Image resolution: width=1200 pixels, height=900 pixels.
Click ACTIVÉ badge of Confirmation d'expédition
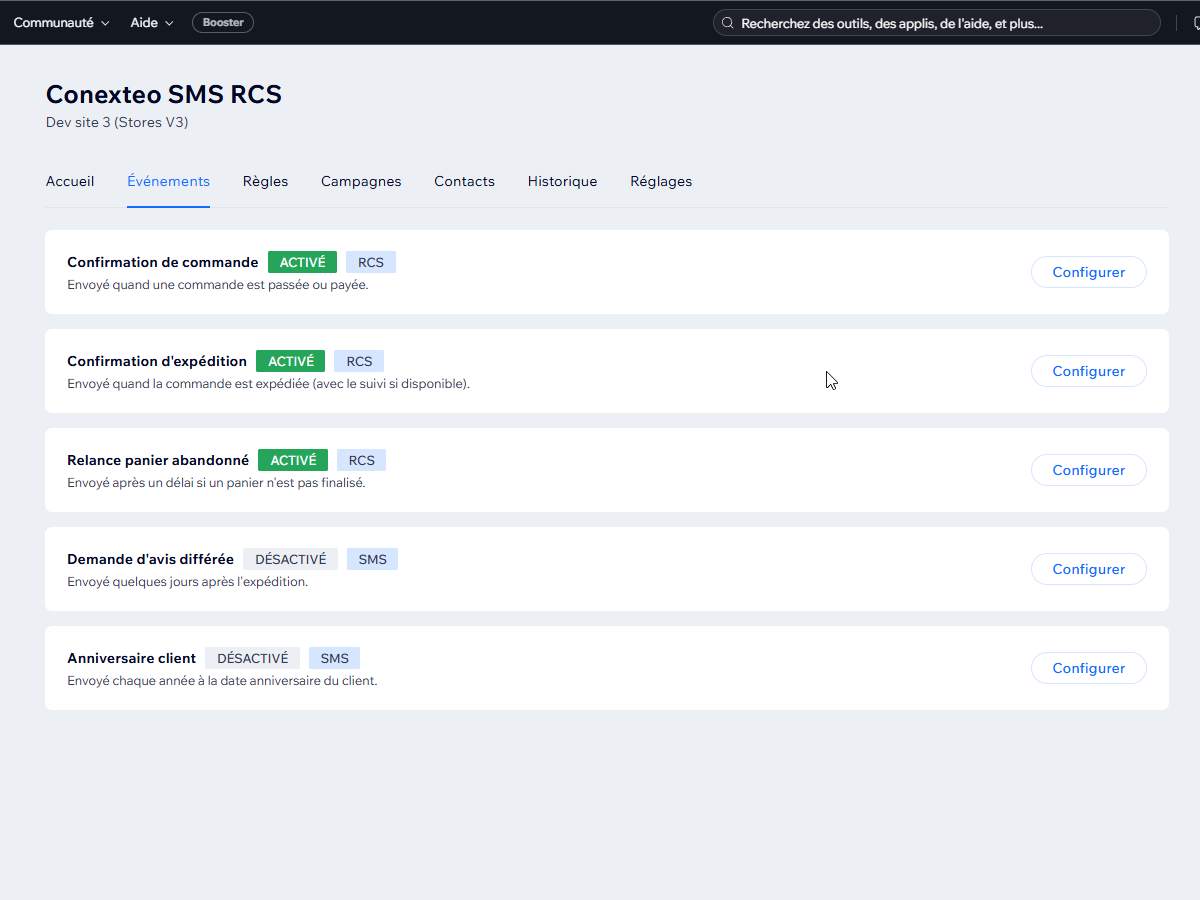pyautogui.click(x=290, y=361)
